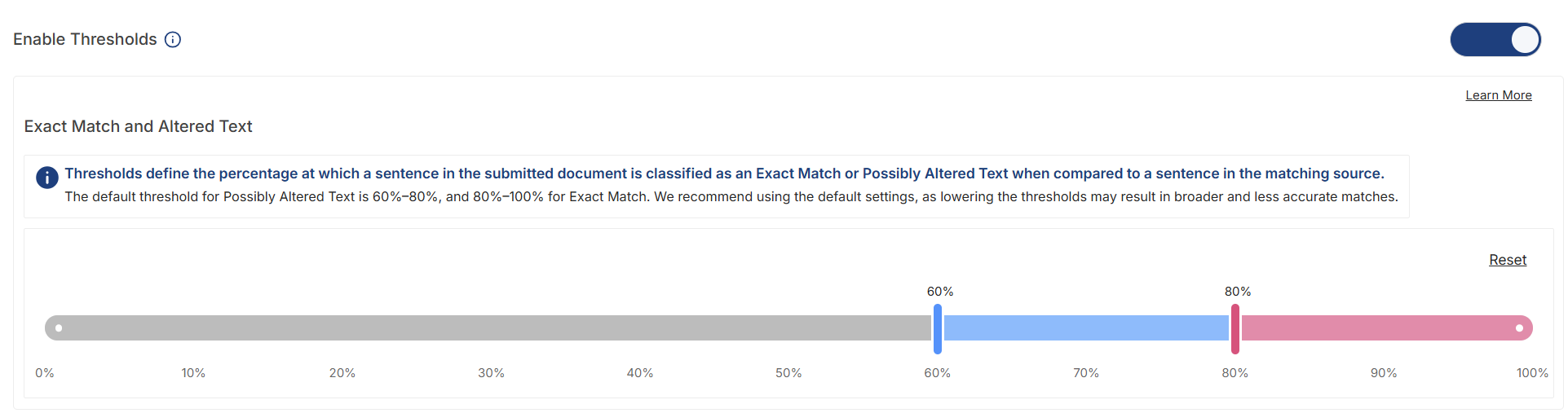
Task: Click the white dot at slider end
Action: pos(1519,328)
